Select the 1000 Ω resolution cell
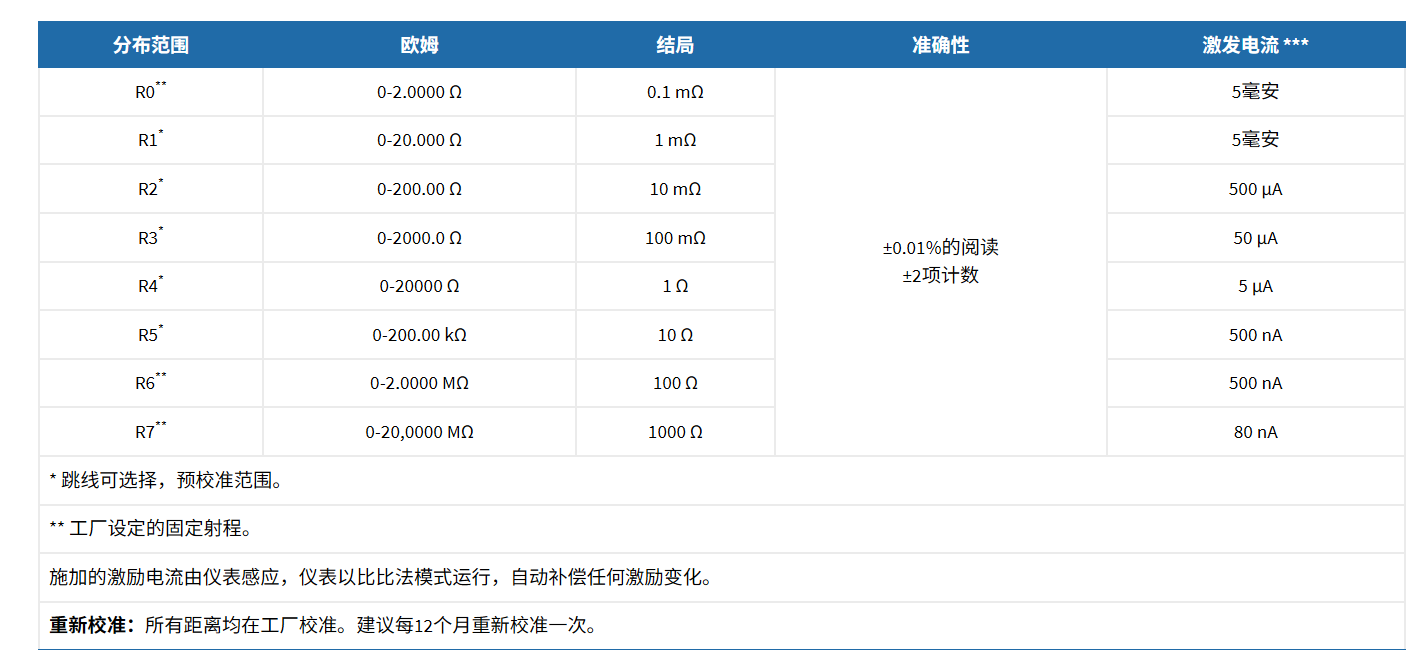The width and height of the screenshot is (1409, 650). point(675,432)
